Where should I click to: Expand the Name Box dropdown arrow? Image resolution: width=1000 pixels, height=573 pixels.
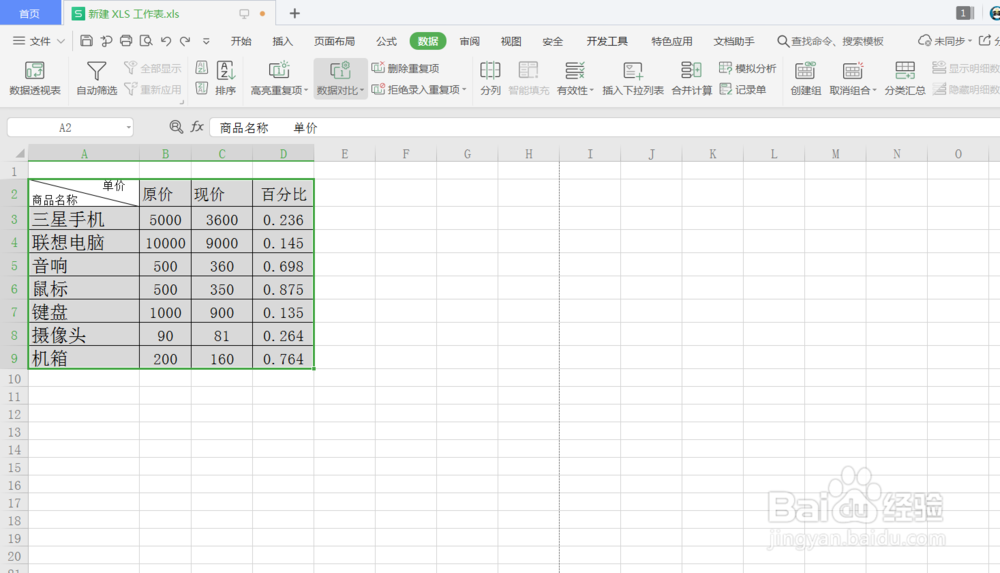tap(128, 128)
